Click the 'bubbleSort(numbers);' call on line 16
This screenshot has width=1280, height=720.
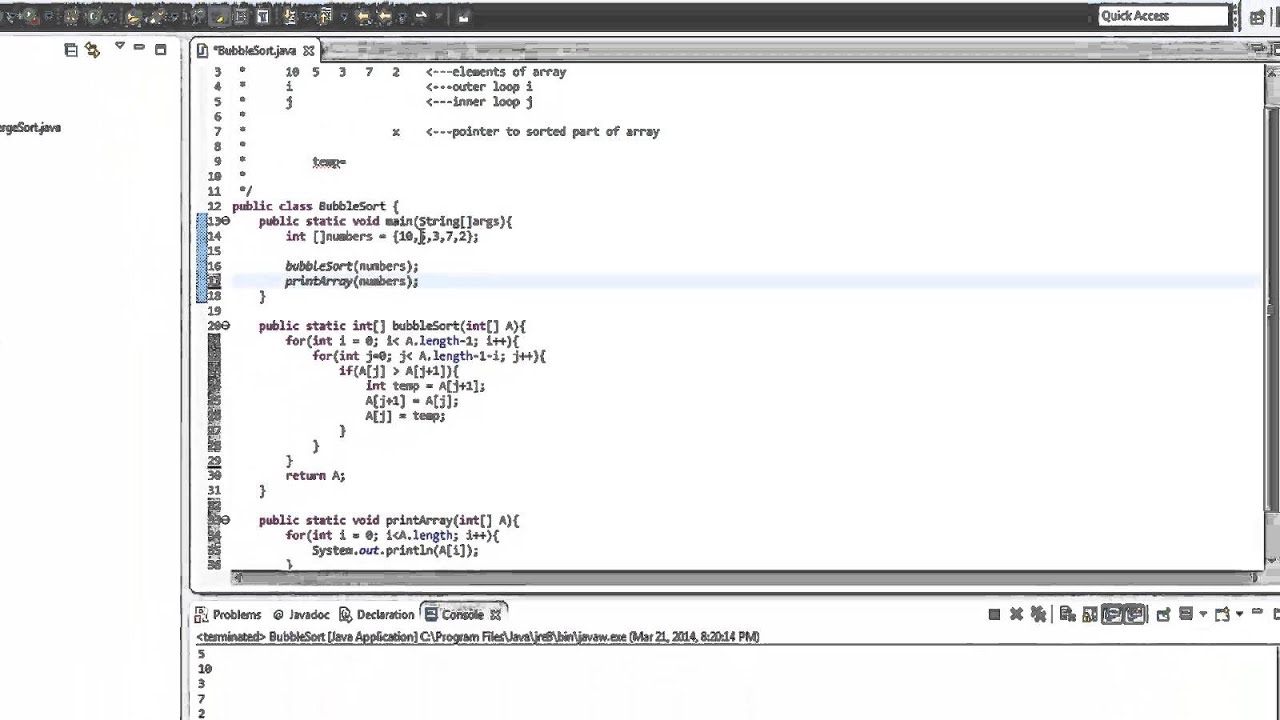352,266
